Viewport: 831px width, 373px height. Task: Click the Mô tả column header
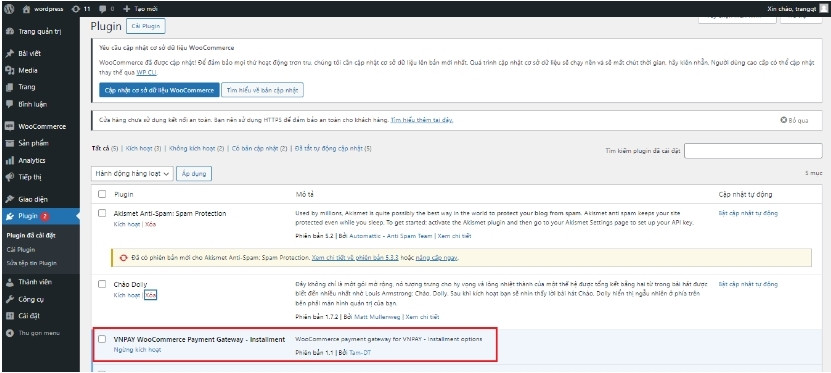tap(305, 194)
